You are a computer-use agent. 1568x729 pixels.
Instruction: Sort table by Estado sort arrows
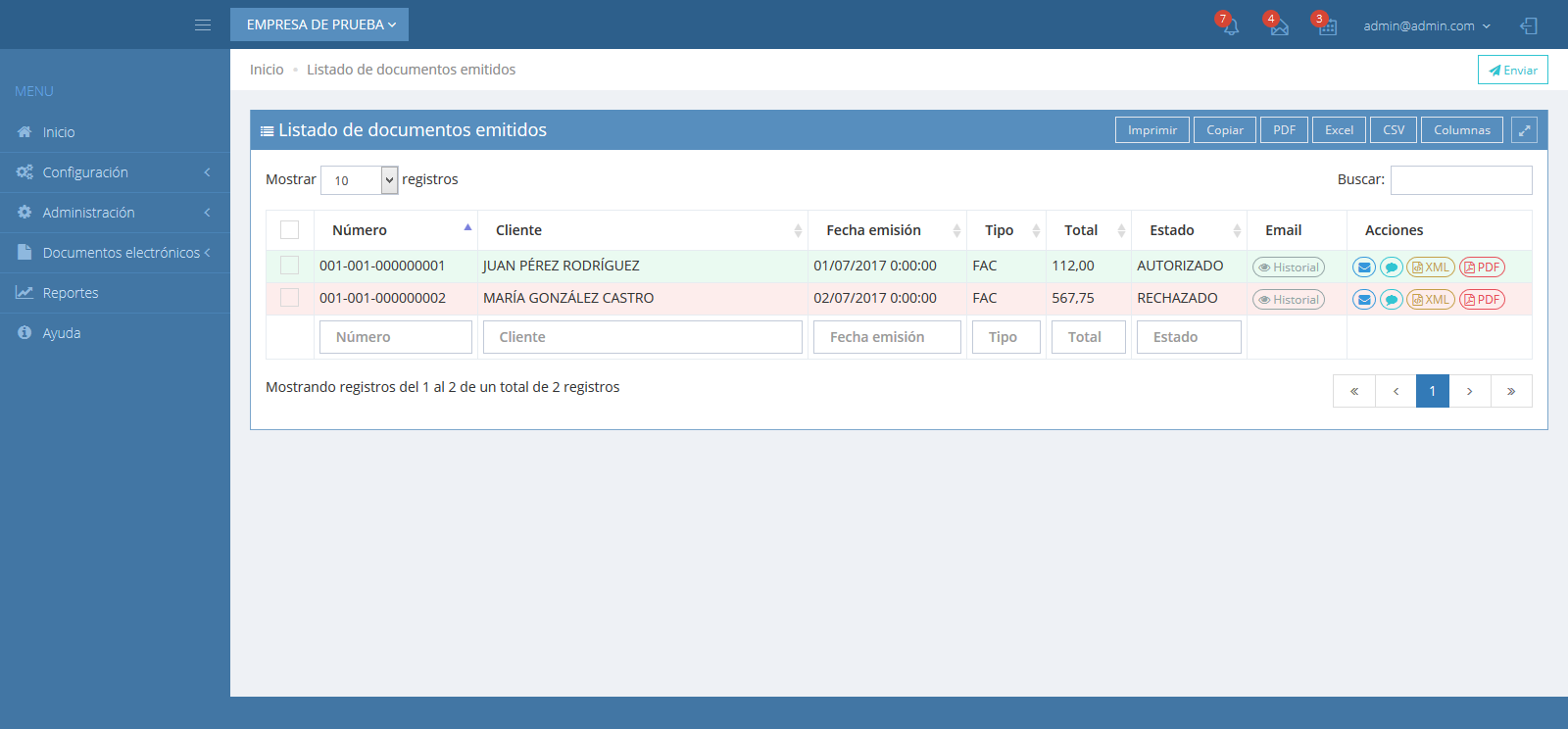[1237, 230]
